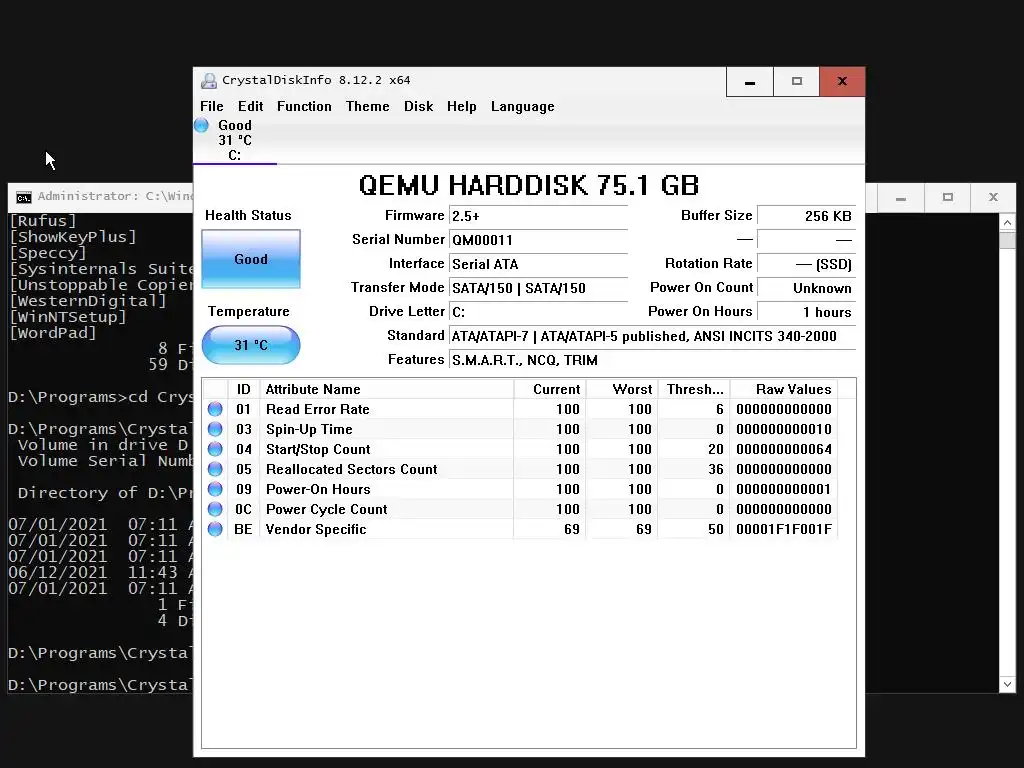Click the Transfer Mode field SATA/150
1024x768 pixels.
[538, 288]
